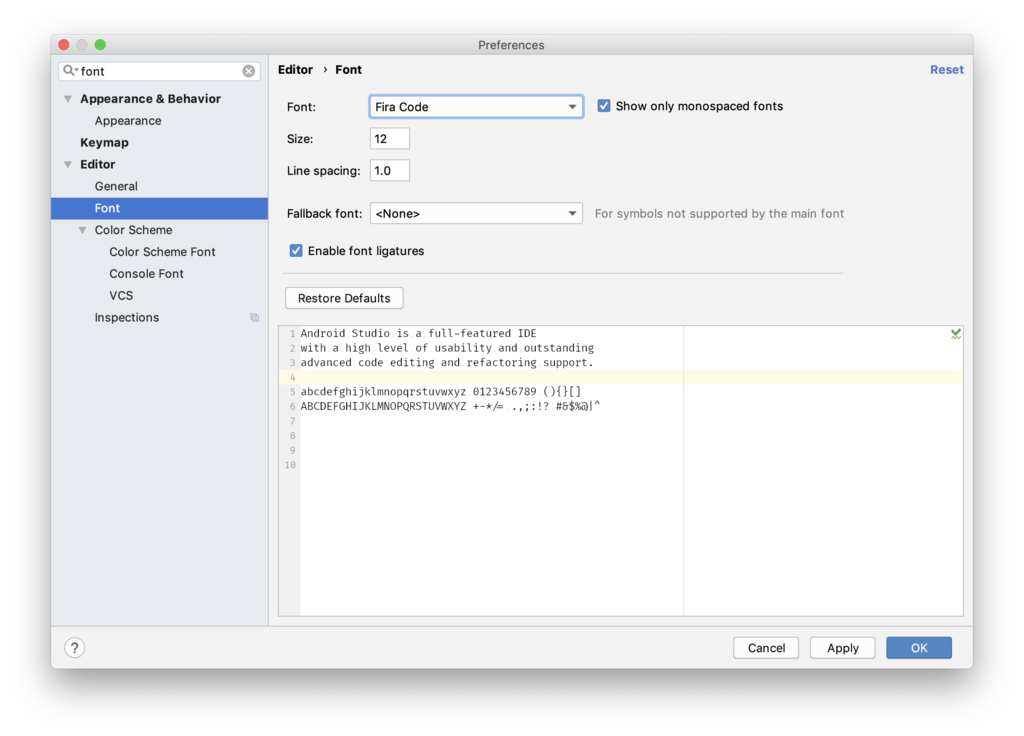The width and height of the screenshot is (1024, 736).
Task: Collapse the Editor tree section
Action: tap(68, 165)
